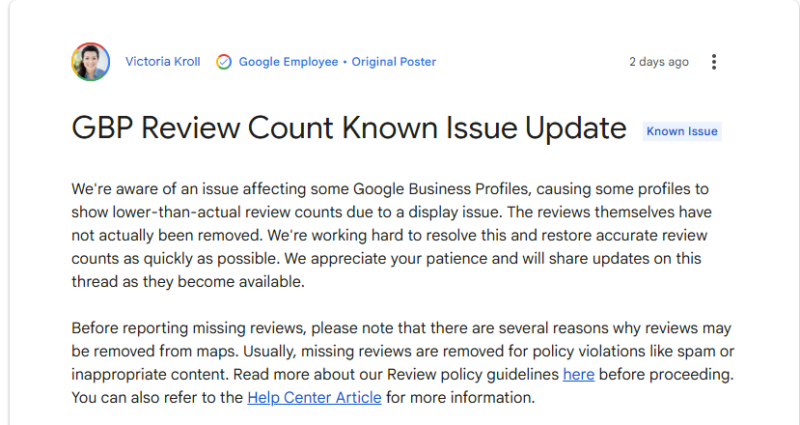Open the three-dot more options menu
Screen dimensions: 800x425
pyautogui.click(x=713, y=62)
